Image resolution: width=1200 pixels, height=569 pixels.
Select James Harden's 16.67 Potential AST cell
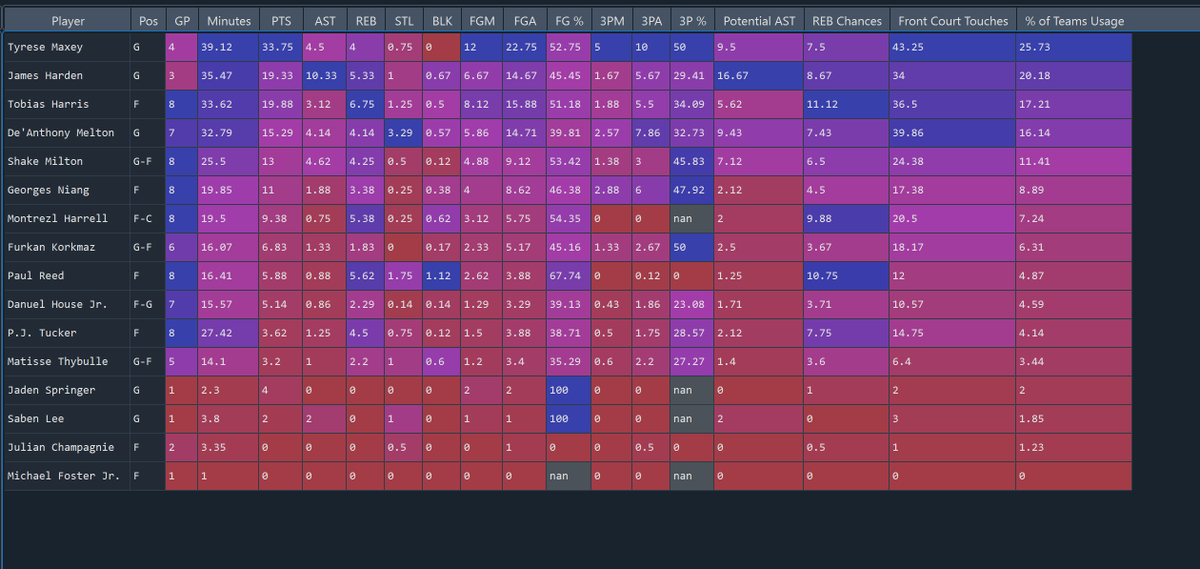click(x=759, y=76)
